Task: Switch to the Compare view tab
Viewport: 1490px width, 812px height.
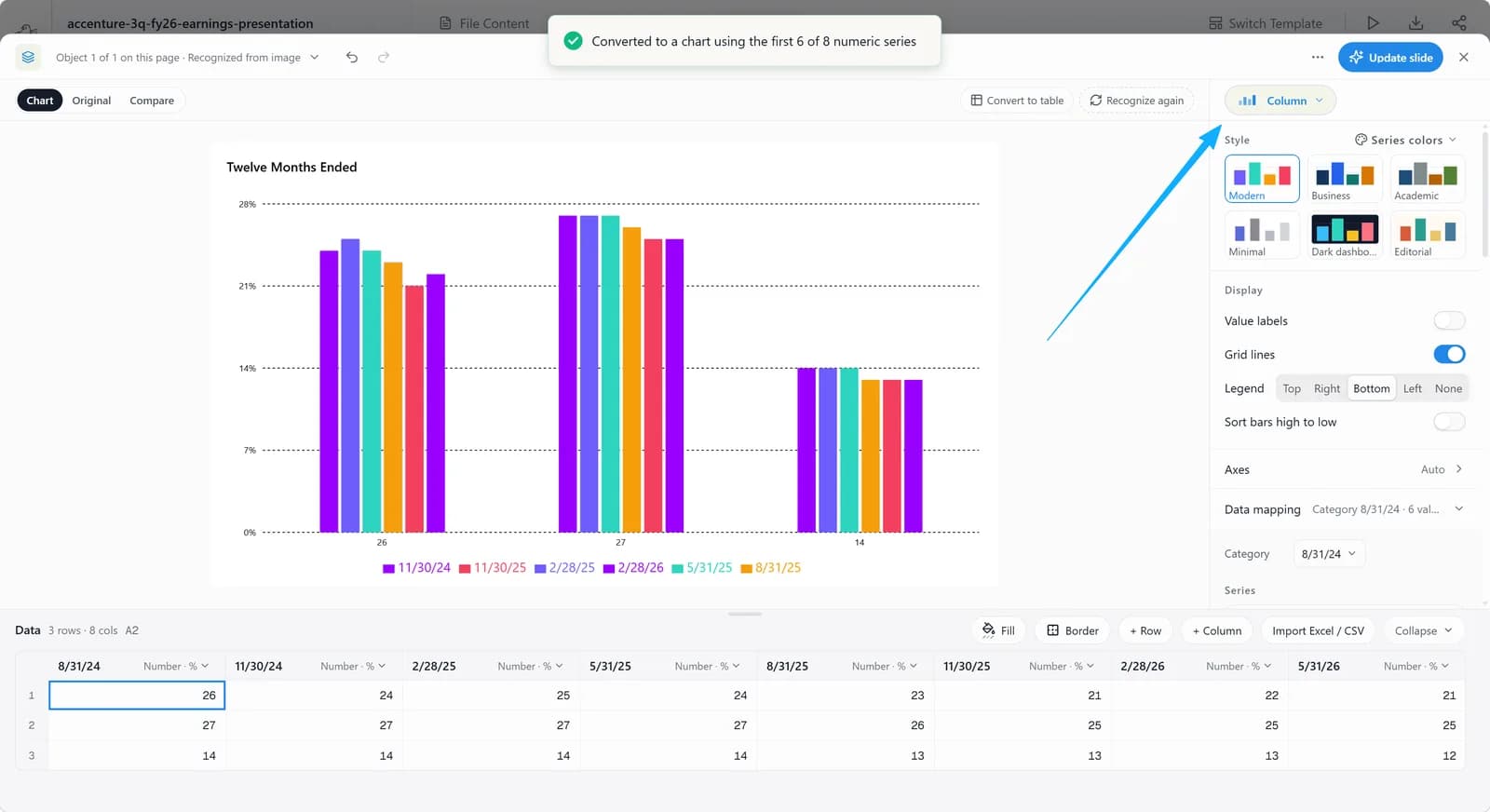Action: pos(152,101)
